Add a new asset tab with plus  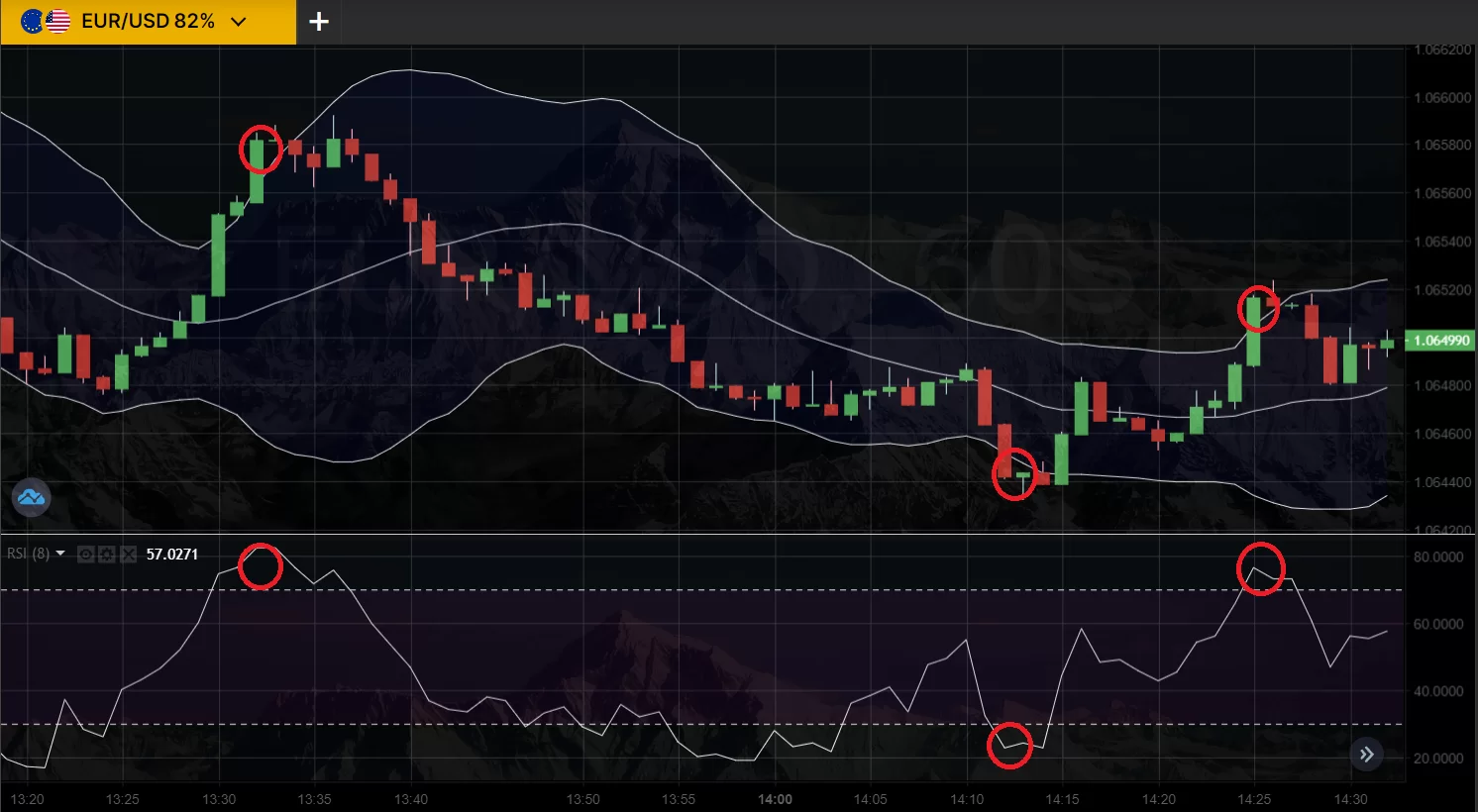click(319, 22)
